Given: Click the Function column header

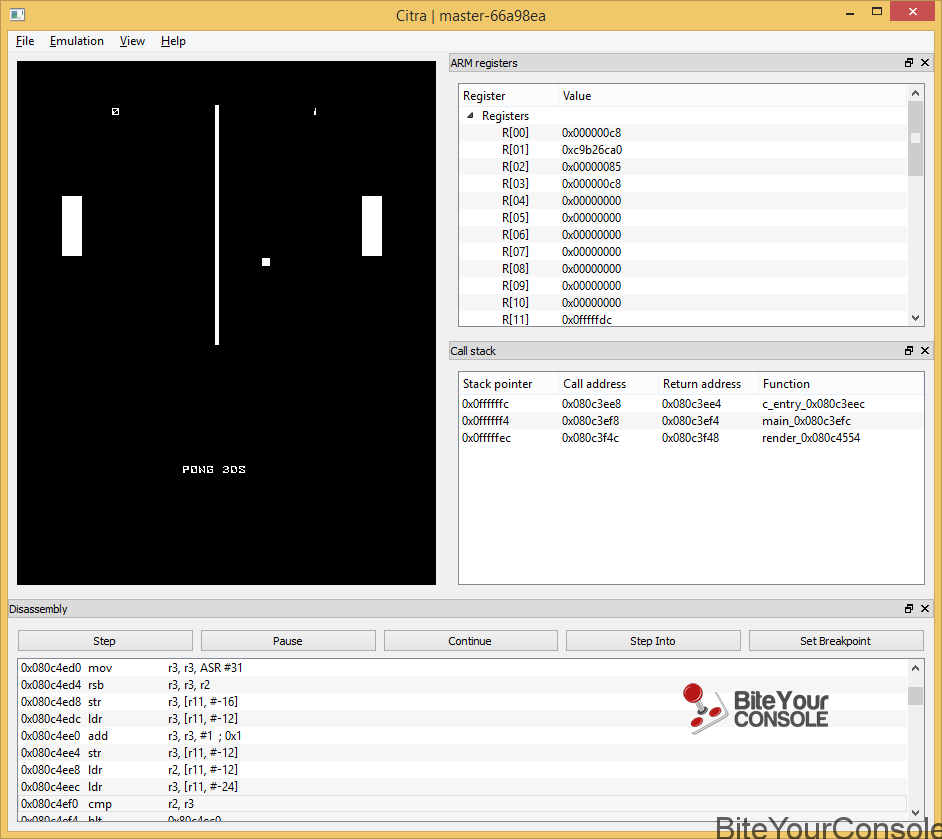Looking at the screenshot, I should coord(840,384).
